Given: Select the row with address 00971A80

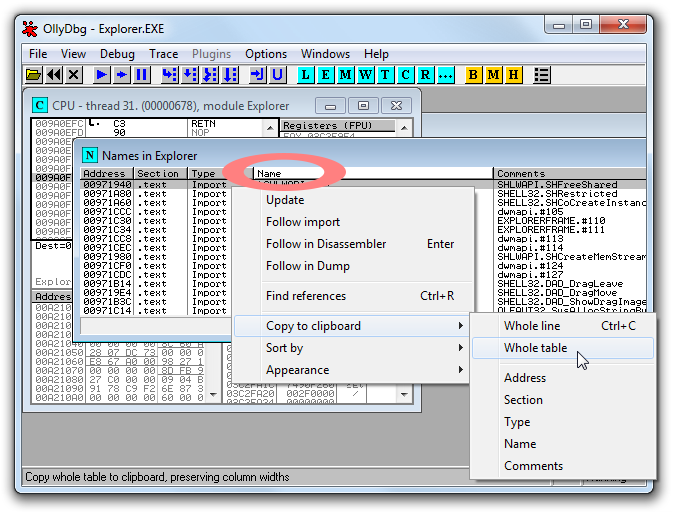Looking at the screenshot, I should click(x=155, y=194).
